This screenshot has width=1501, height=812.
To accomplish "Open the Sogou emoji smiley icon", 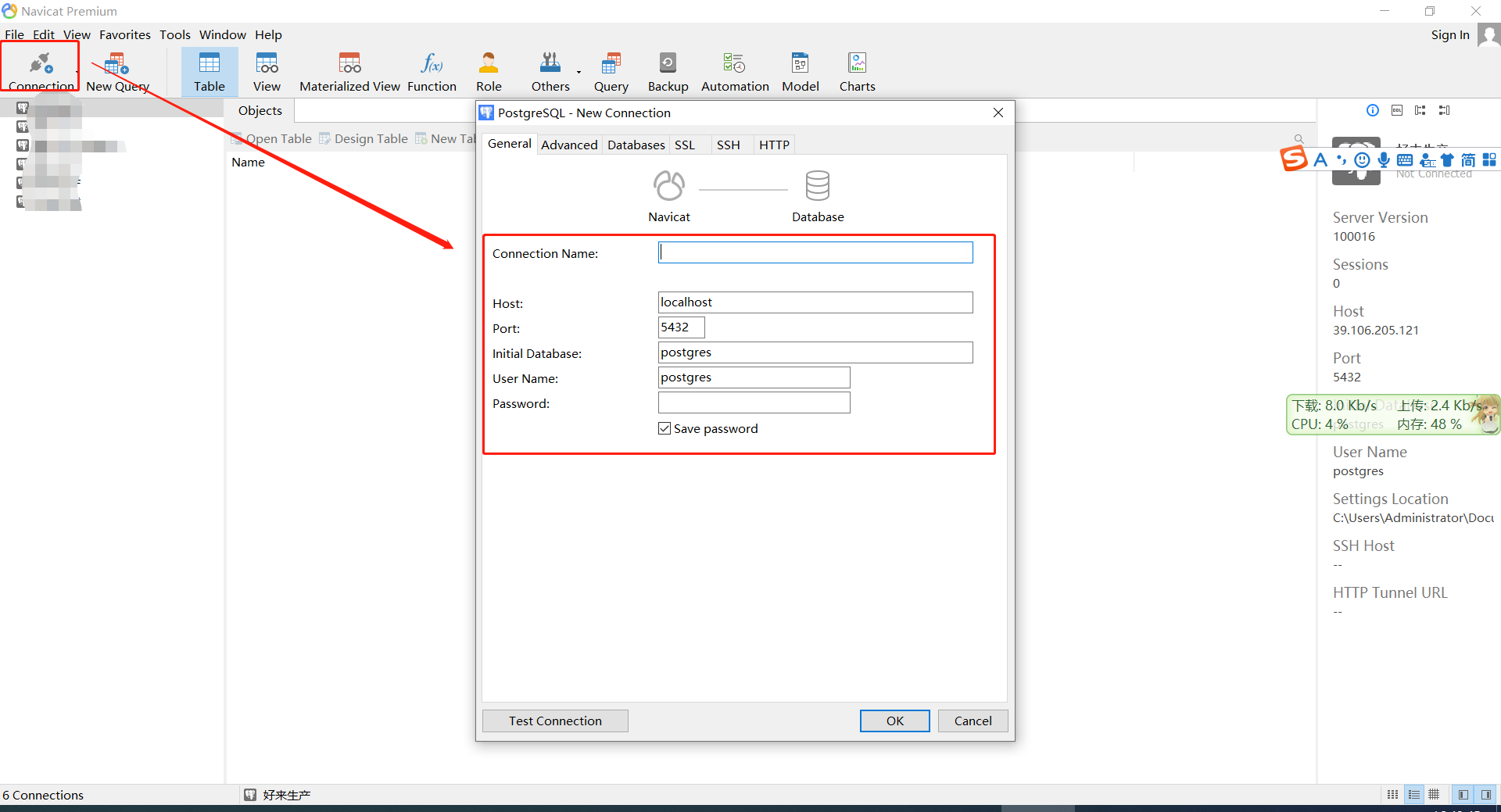I will (1362, 160).
